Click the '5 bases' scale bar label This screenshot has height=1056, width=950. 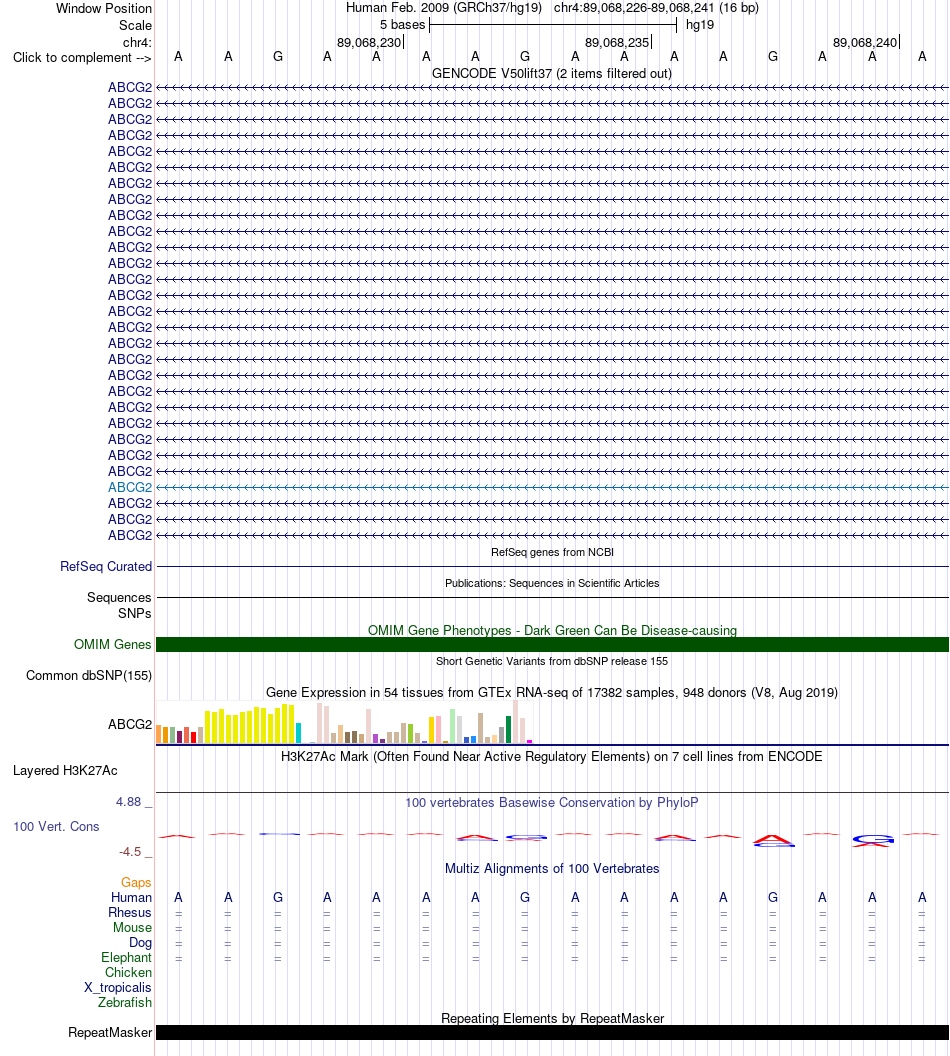(403, 25)
